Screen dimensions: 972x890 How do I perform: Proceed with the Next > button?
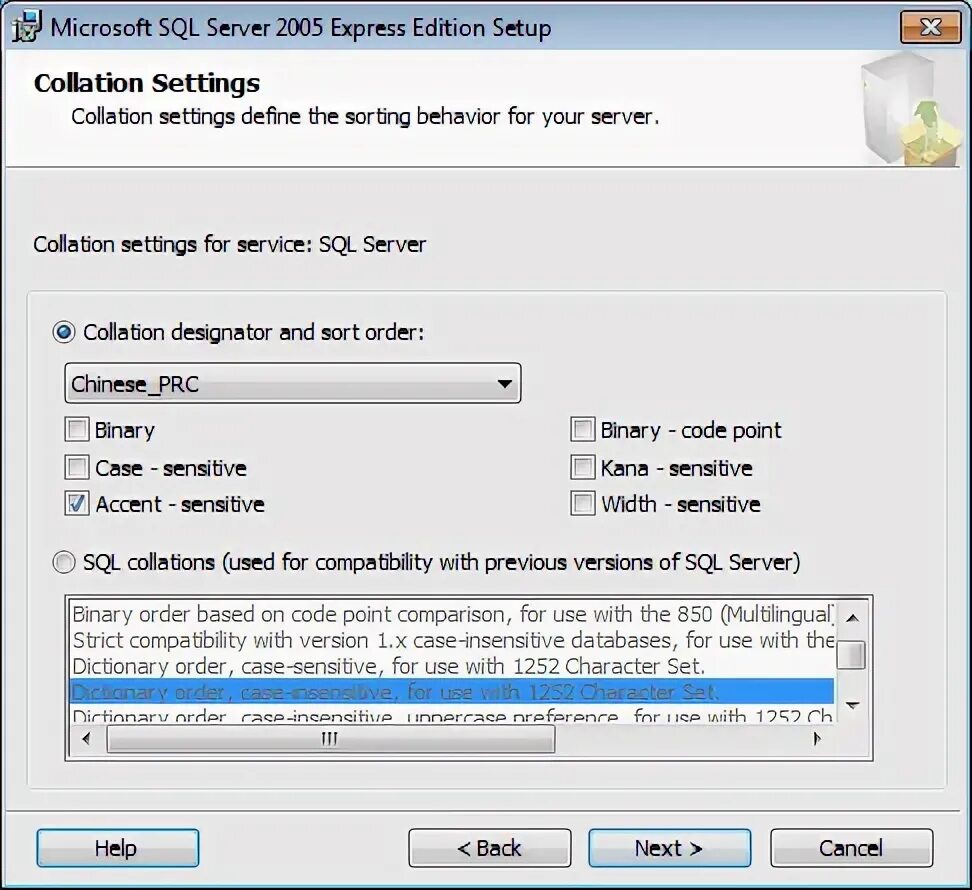pos(669,848)
